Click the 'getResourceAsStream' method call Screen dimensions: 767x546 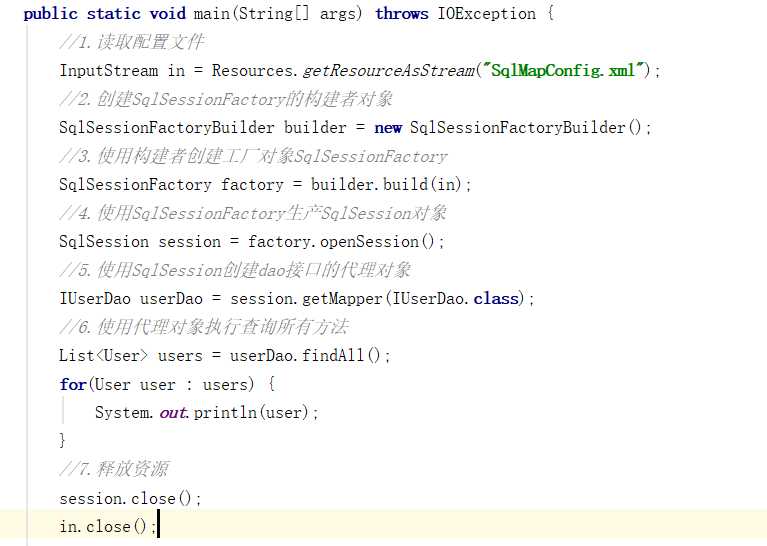tap(389, 70)
